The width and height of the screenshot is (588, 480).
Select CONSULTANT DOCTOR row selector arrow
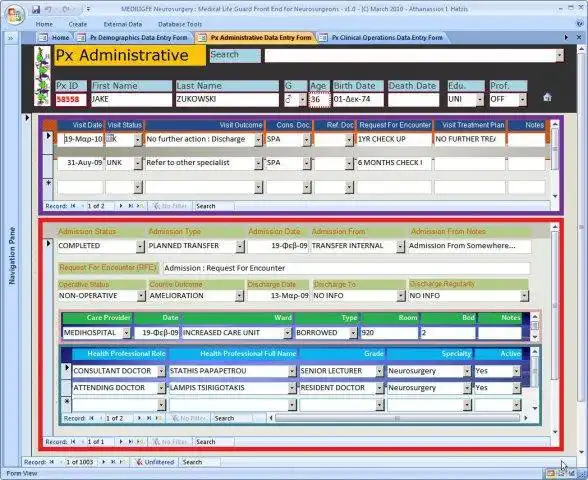66,370
